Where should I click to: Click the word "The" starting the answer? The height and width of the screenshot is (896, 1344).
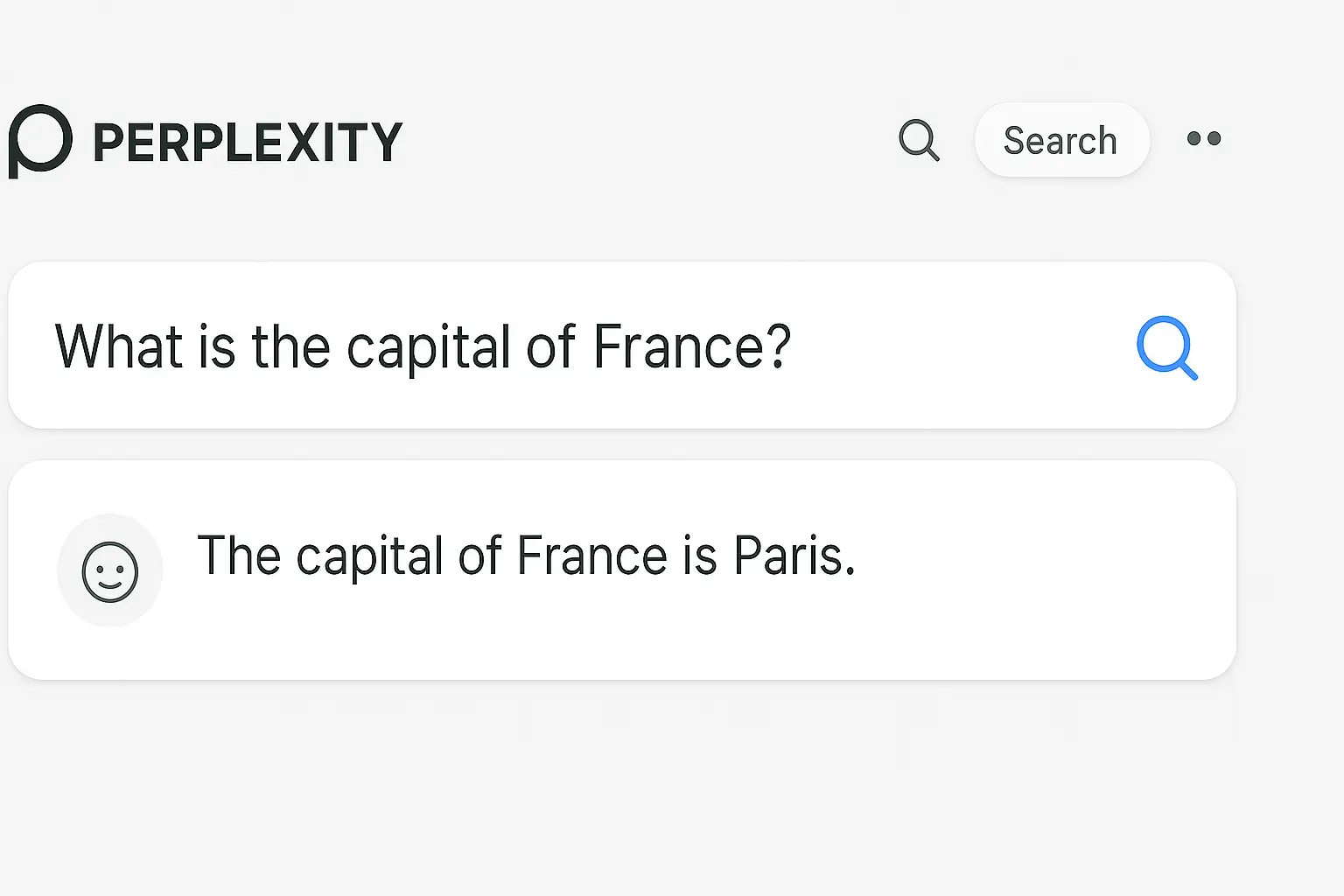pos(238,556)
